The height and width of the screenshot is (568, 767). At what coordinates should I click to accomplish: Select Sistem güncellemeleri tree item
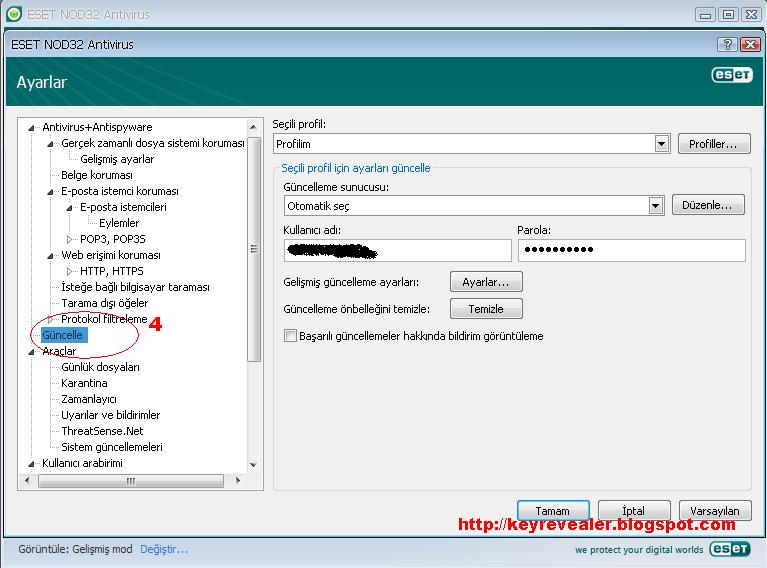(x=112, y=447)
